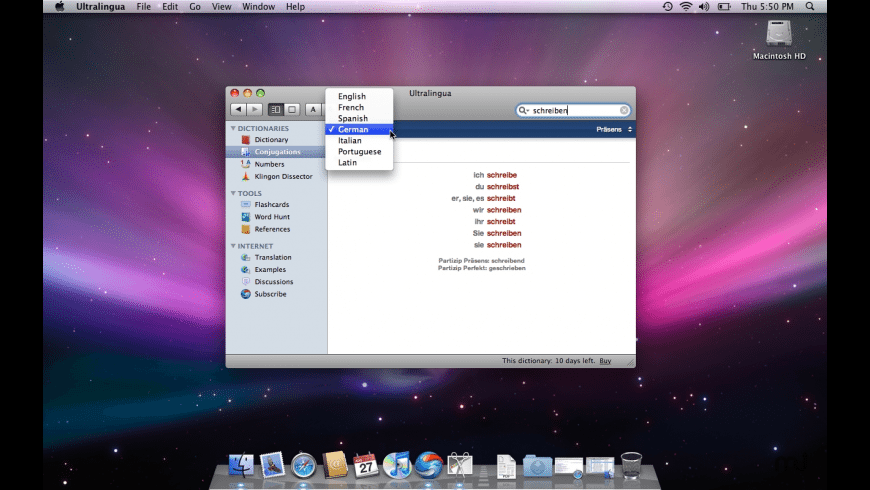870x490 pixels.
Task: Open the PDF document in the Dock
Action: [x=506, y=467]
